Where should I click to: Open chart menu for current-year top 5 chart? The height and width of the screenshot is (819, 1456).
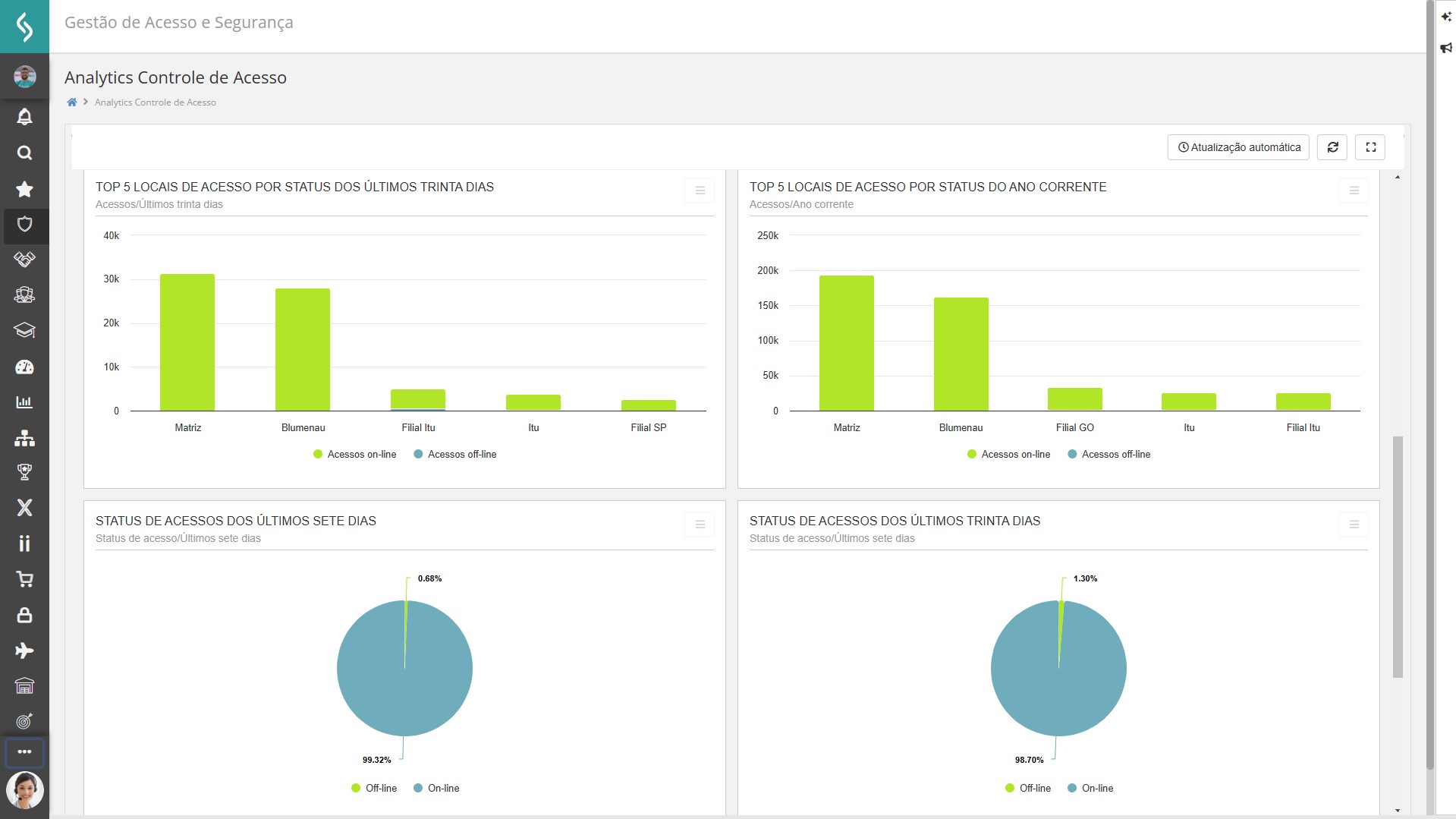point(1354,191)
